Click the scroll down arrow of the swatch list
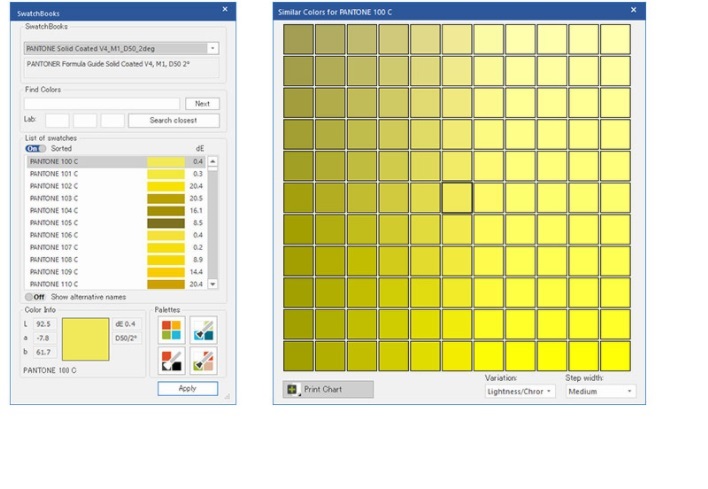This screenshot has width=708, height=489. click(213, 284)
